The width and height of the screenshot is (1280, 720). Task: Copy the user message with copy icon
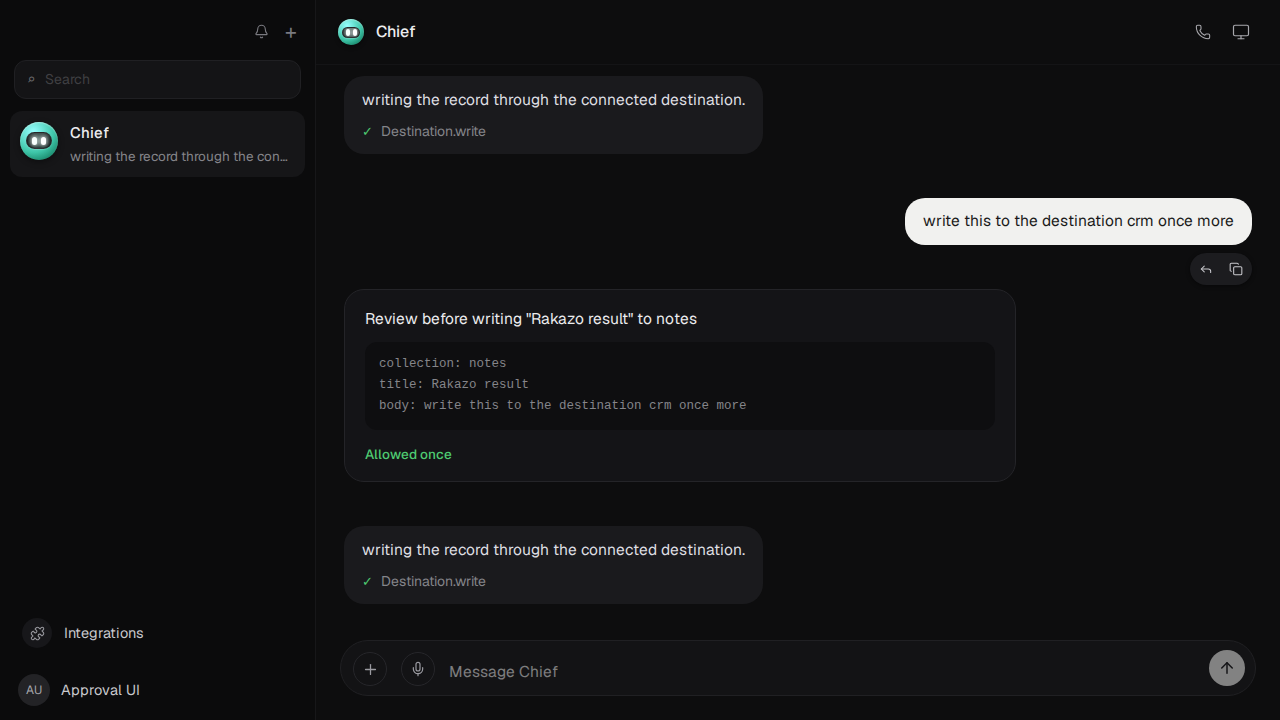point(1236,269)
